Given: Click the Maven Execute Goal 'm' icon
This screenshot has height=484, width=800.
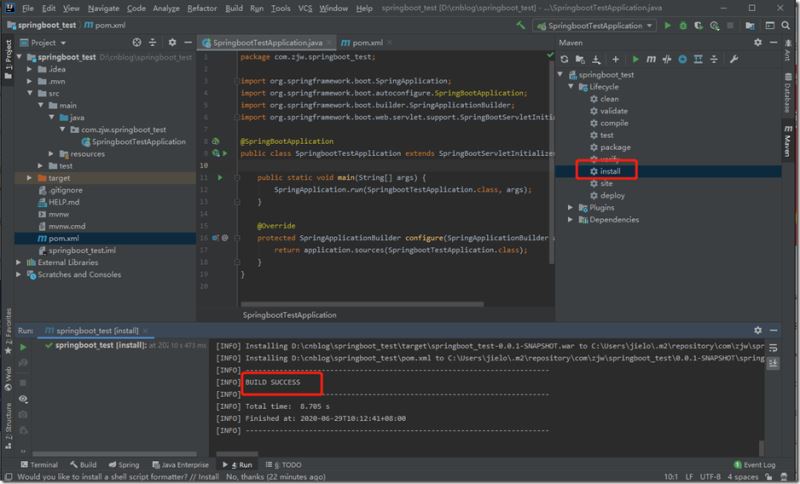Looking at the screenshot, I should click(x=650, y=59).
